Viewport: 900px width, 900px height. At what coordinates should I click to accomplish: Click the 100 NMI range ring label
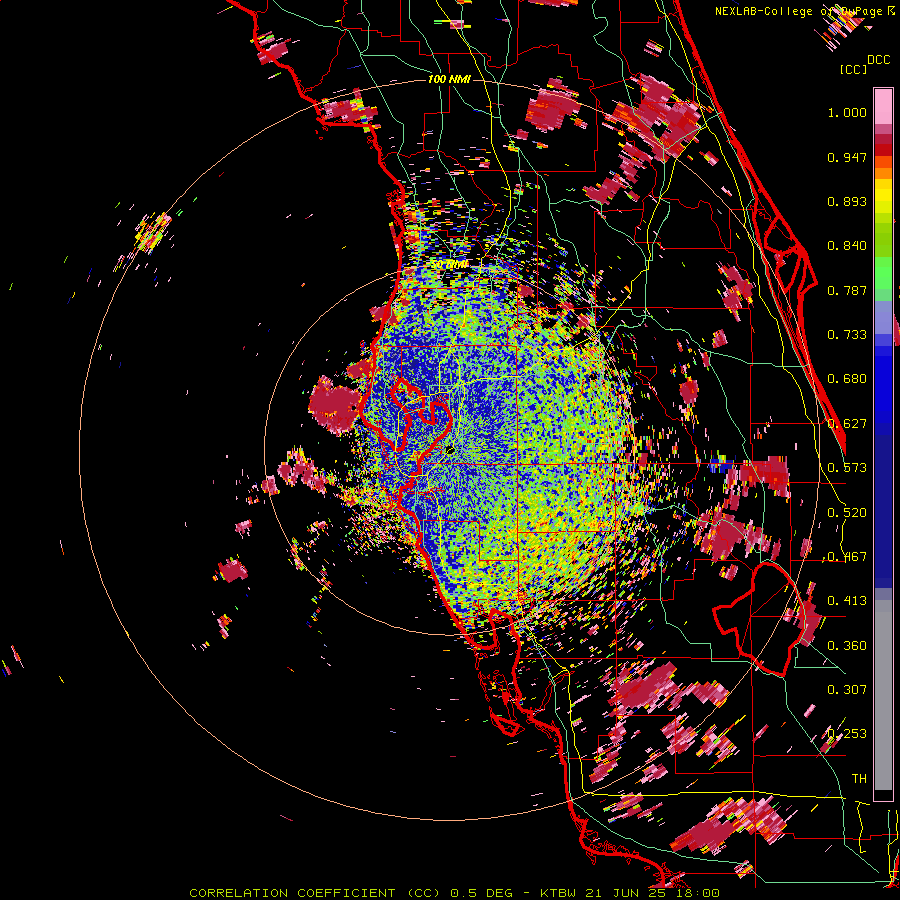(449, 79)
